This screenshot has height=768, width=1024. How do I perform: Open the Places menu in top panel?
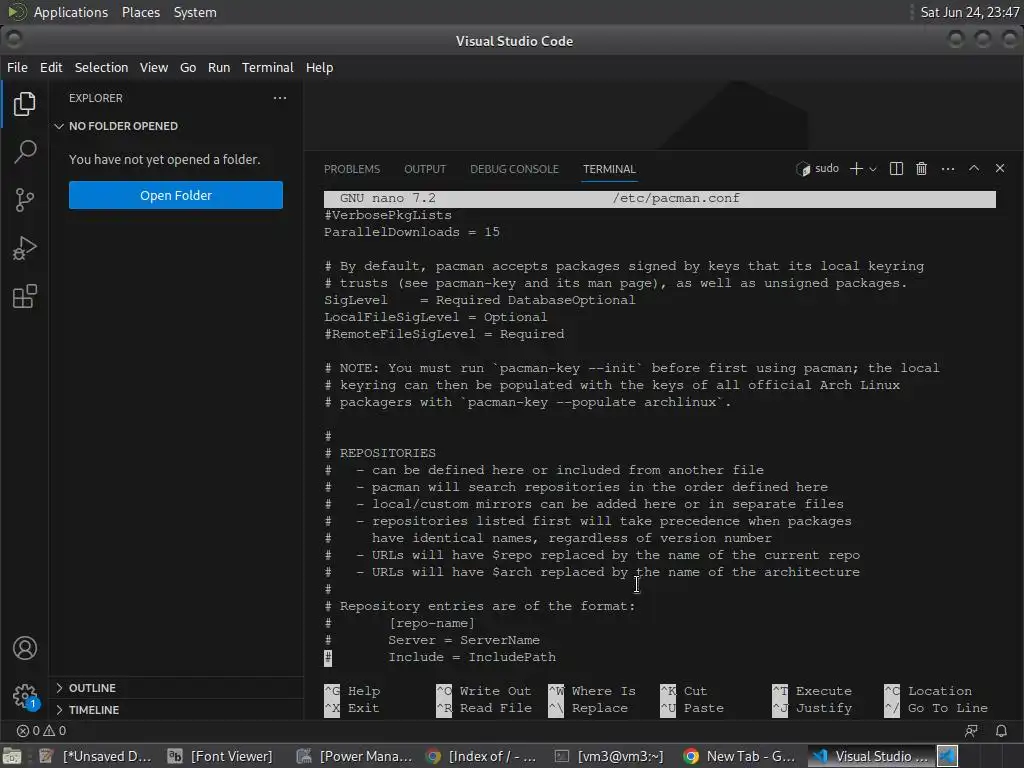tap(141, 12)
